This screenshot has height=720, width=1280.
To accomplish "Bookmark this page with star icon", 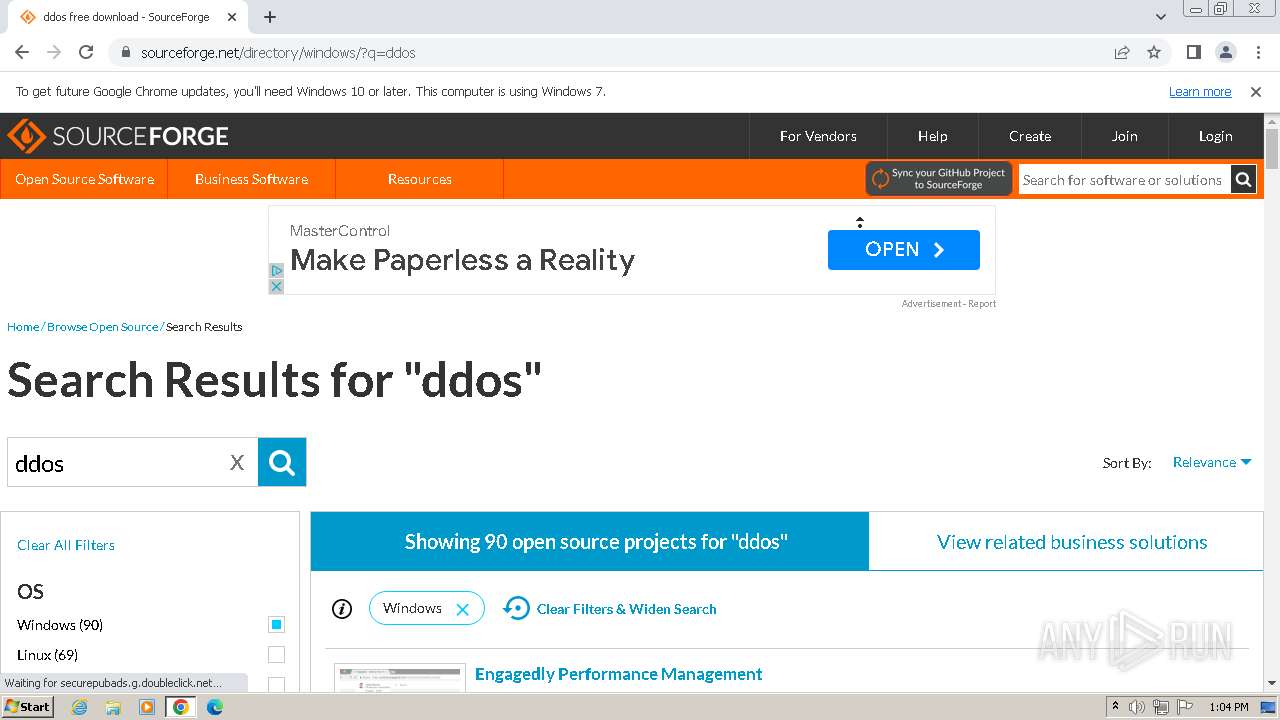I will coord(1154,53).
